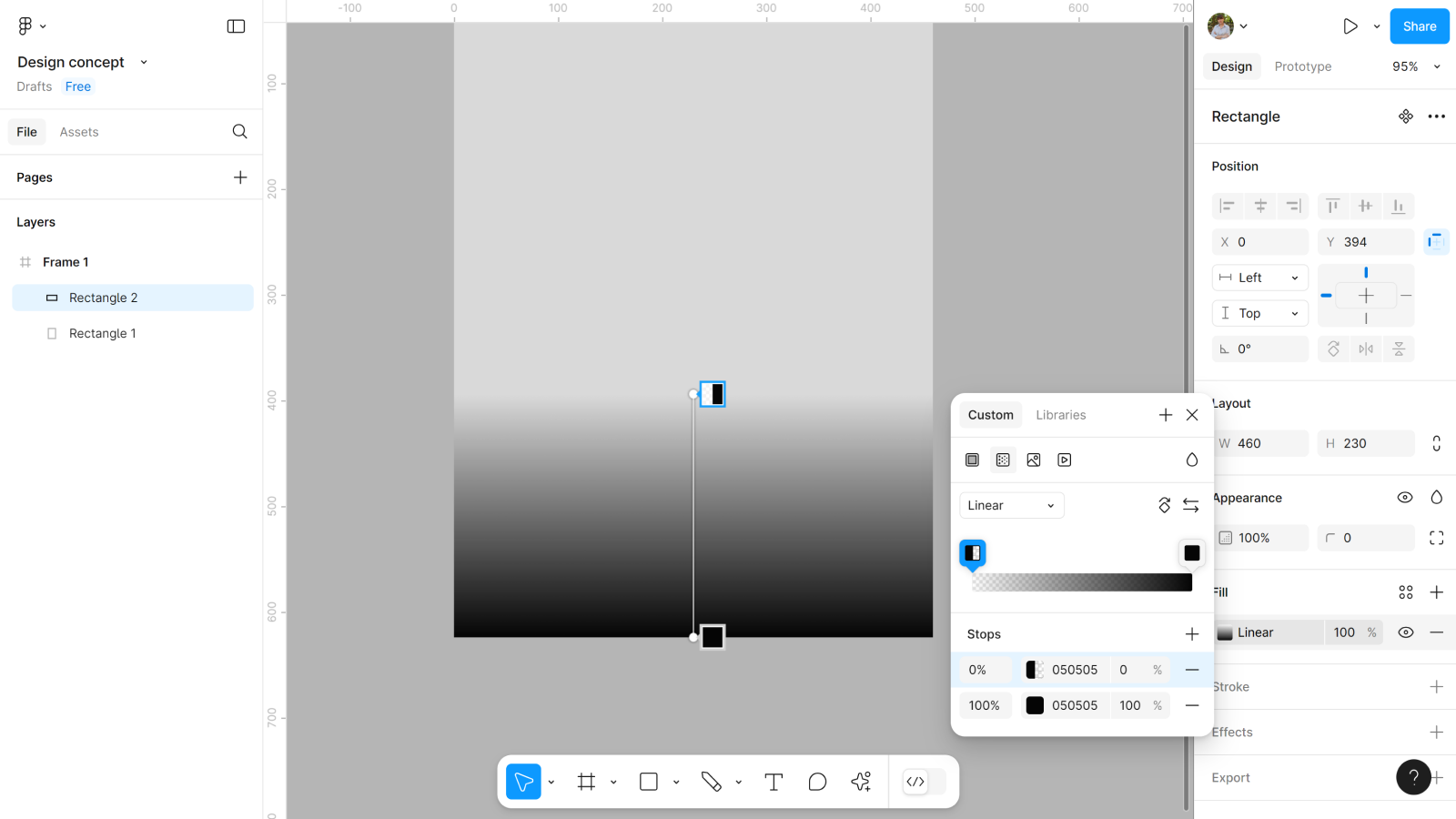1456x819 pixels.
Task: Select the Pen tool
Action: pos(711,782)
